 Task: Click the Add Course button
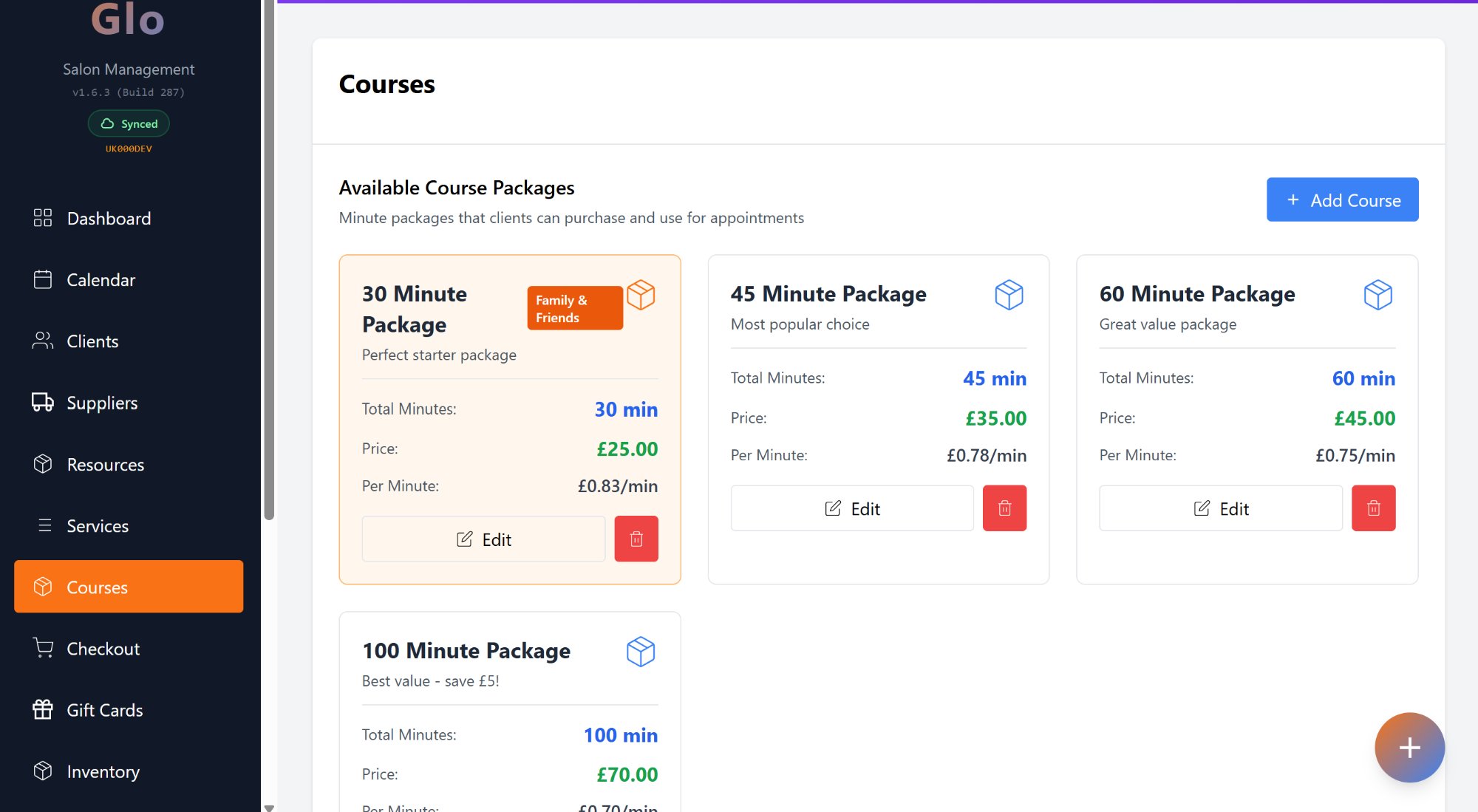pos(1342,199)
